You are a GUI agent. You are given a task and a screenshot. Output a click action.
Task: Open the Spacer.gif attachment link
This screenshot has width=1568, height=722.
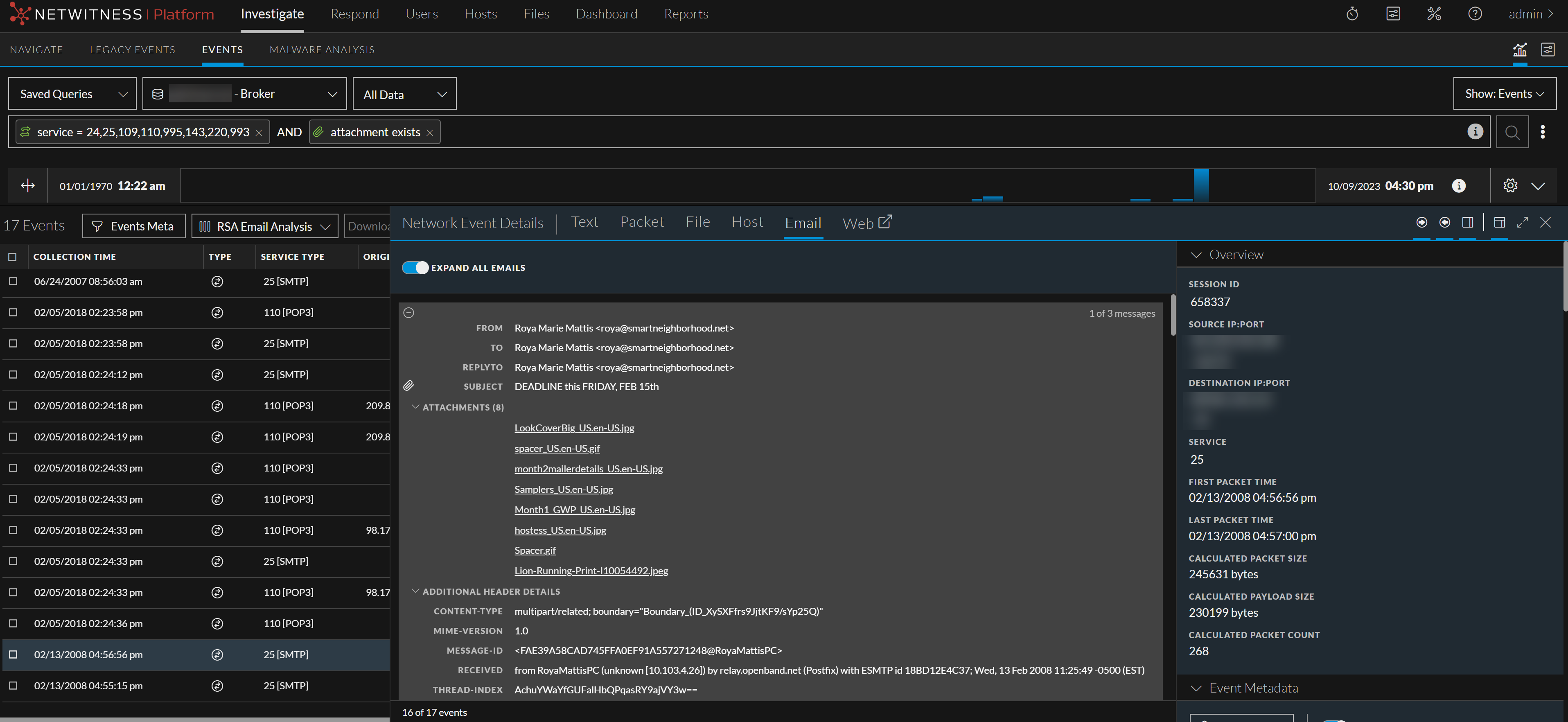click(535, 550)
